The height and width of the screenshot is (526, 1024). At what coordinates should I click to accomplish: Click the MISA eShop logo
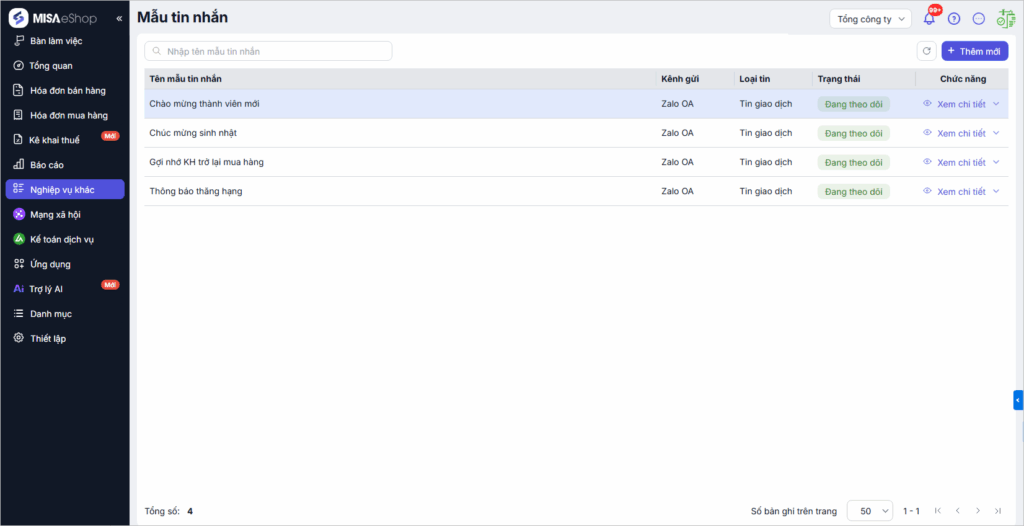pos(56,18)
